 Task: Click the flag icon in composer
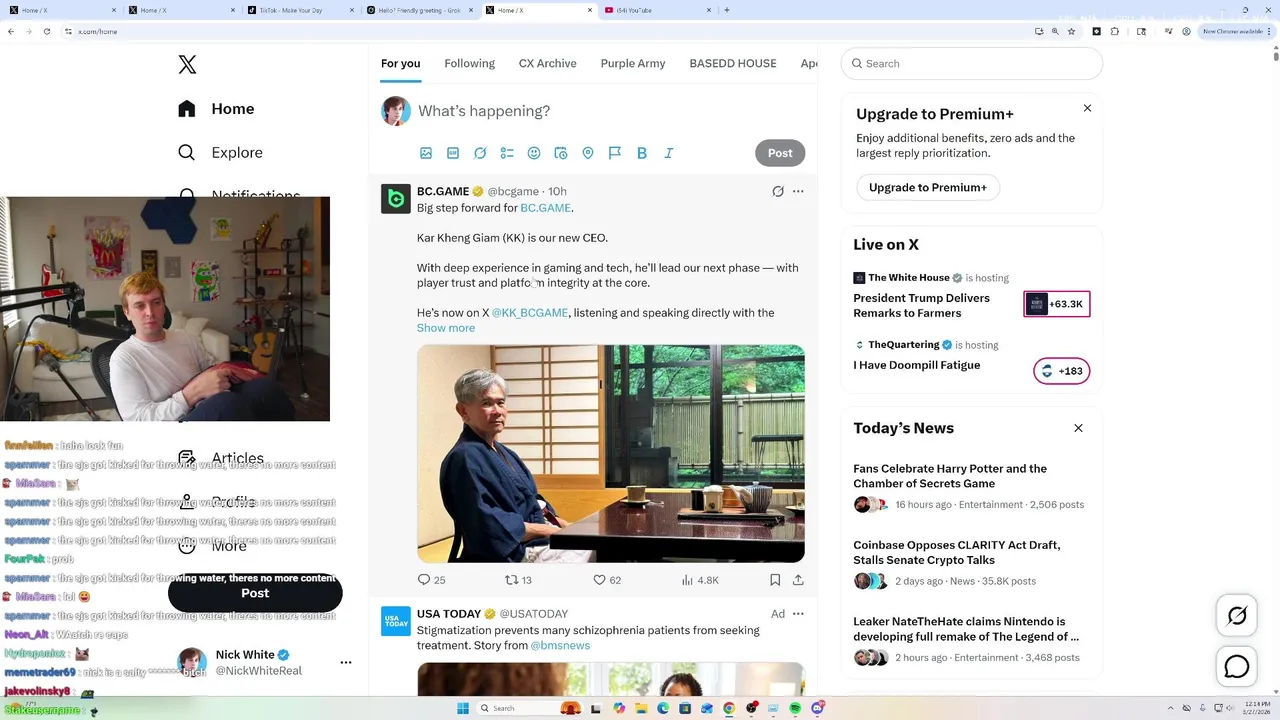coord(615,153)
